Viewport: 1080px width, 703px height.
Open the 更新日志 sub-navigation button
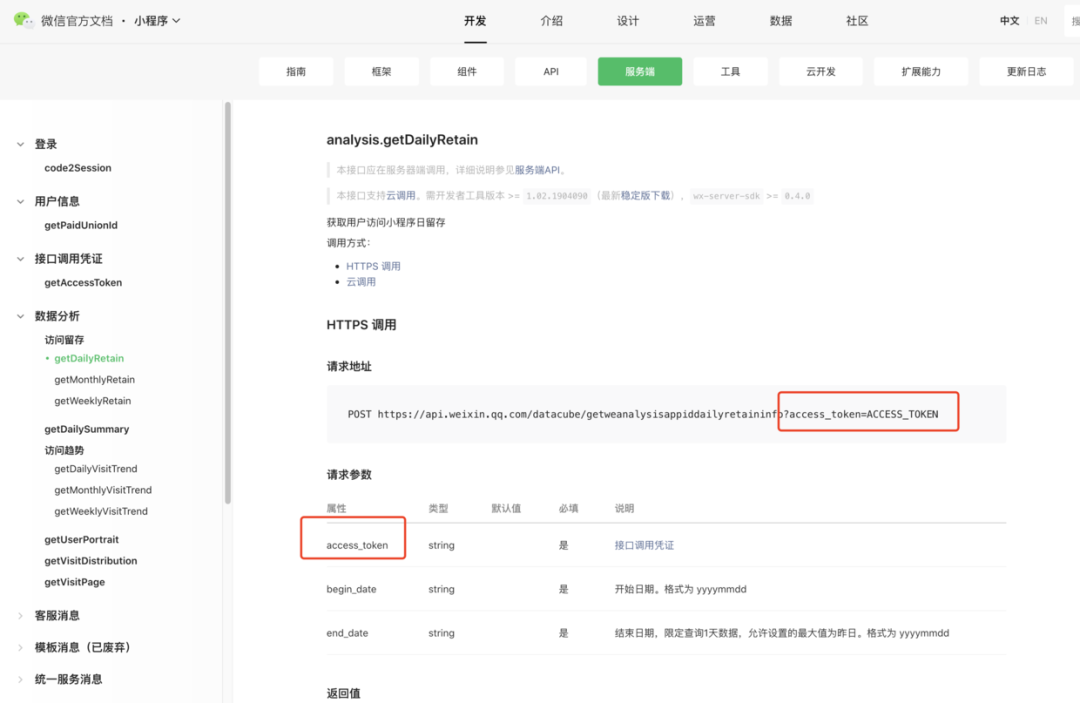point(1026,72)
